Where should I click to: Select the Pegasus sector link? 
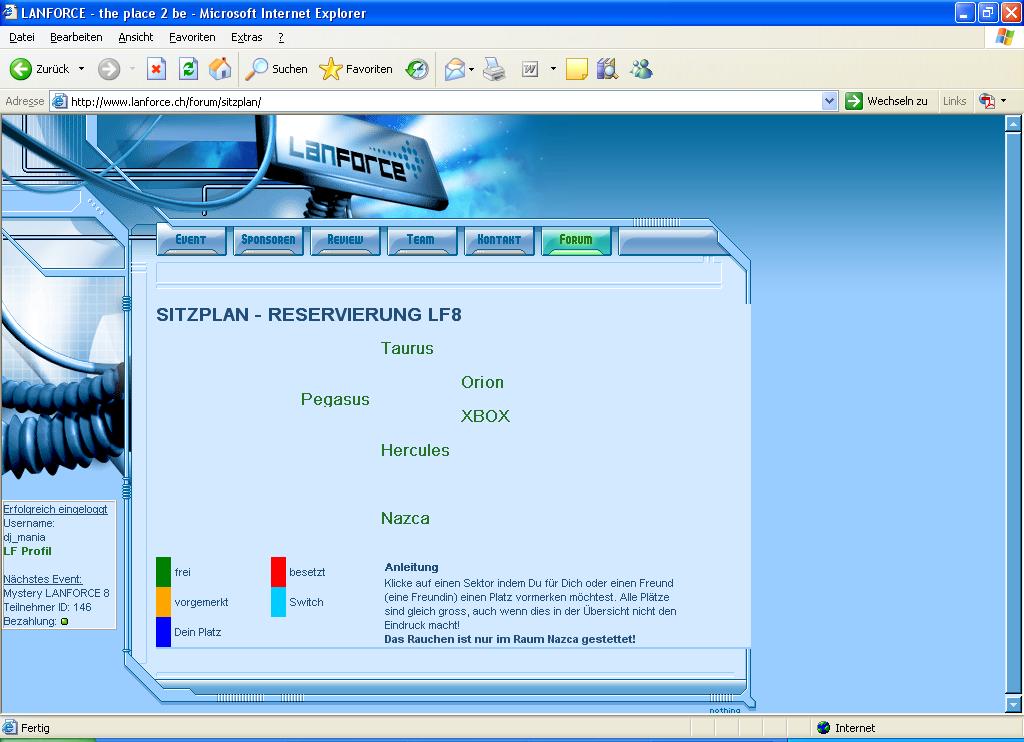point(335,399)
